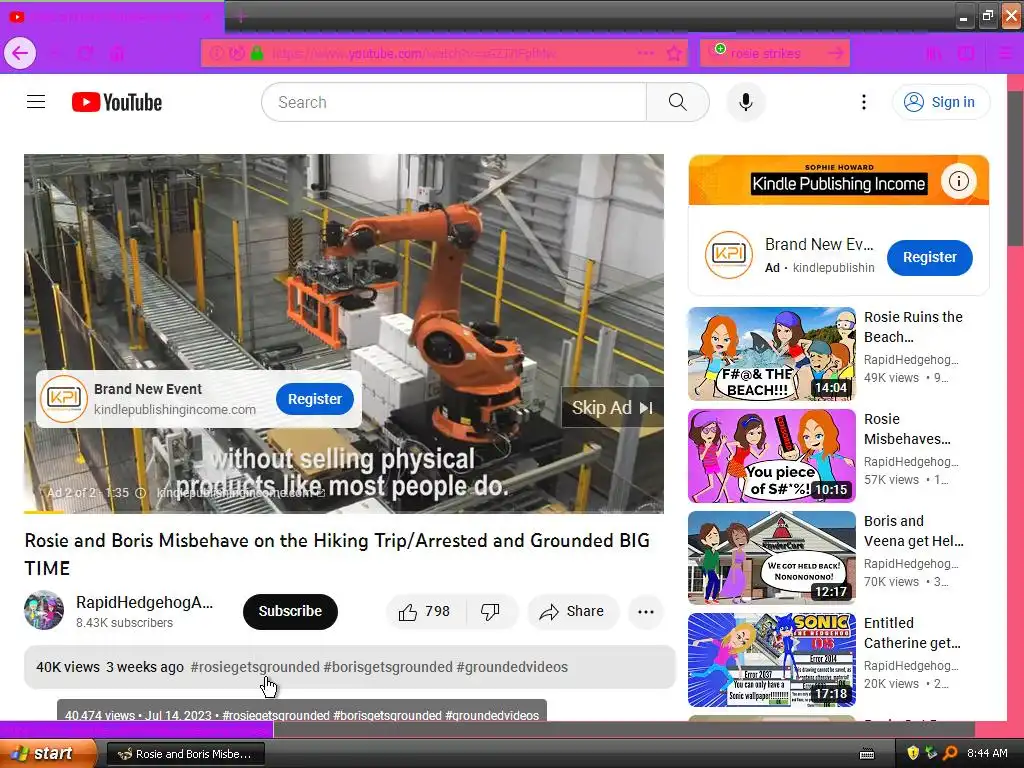Screen dimensions: 1024x768
Task: Open the browser library icon
Action: [x=934, y=54]
